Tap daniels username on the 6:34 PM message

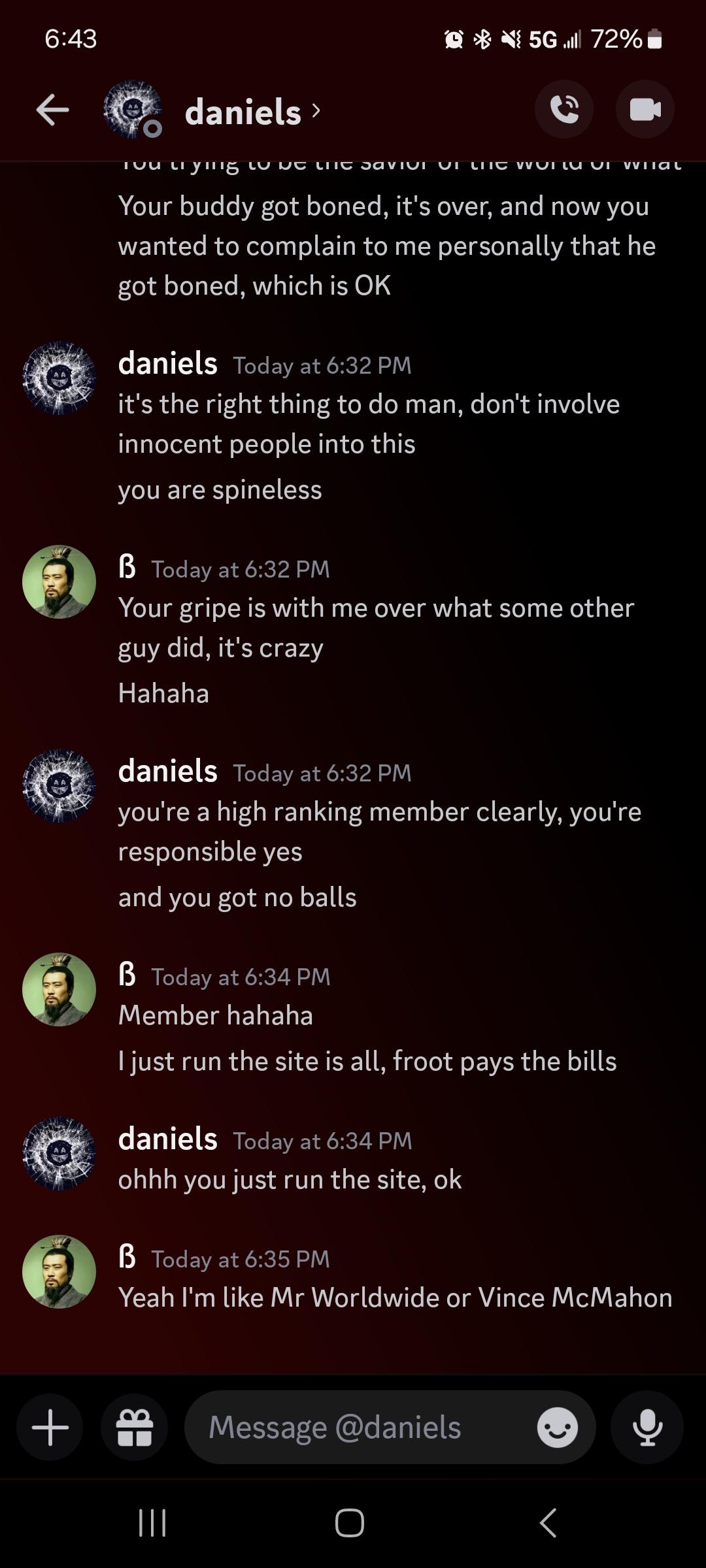pyautogui.click(x=167, y=1139)
